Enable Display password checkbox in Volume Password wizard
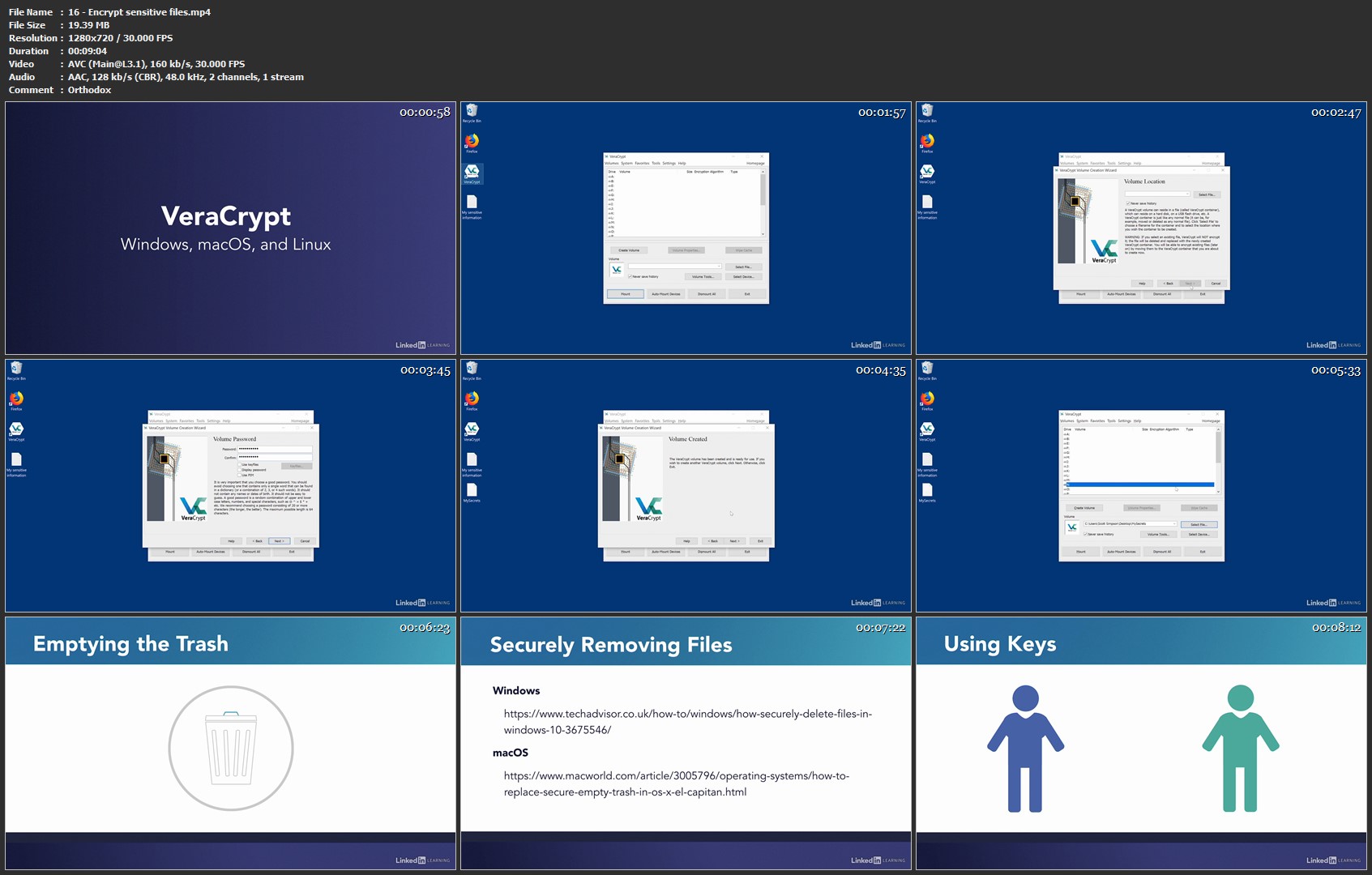 [x=240, y=470]
